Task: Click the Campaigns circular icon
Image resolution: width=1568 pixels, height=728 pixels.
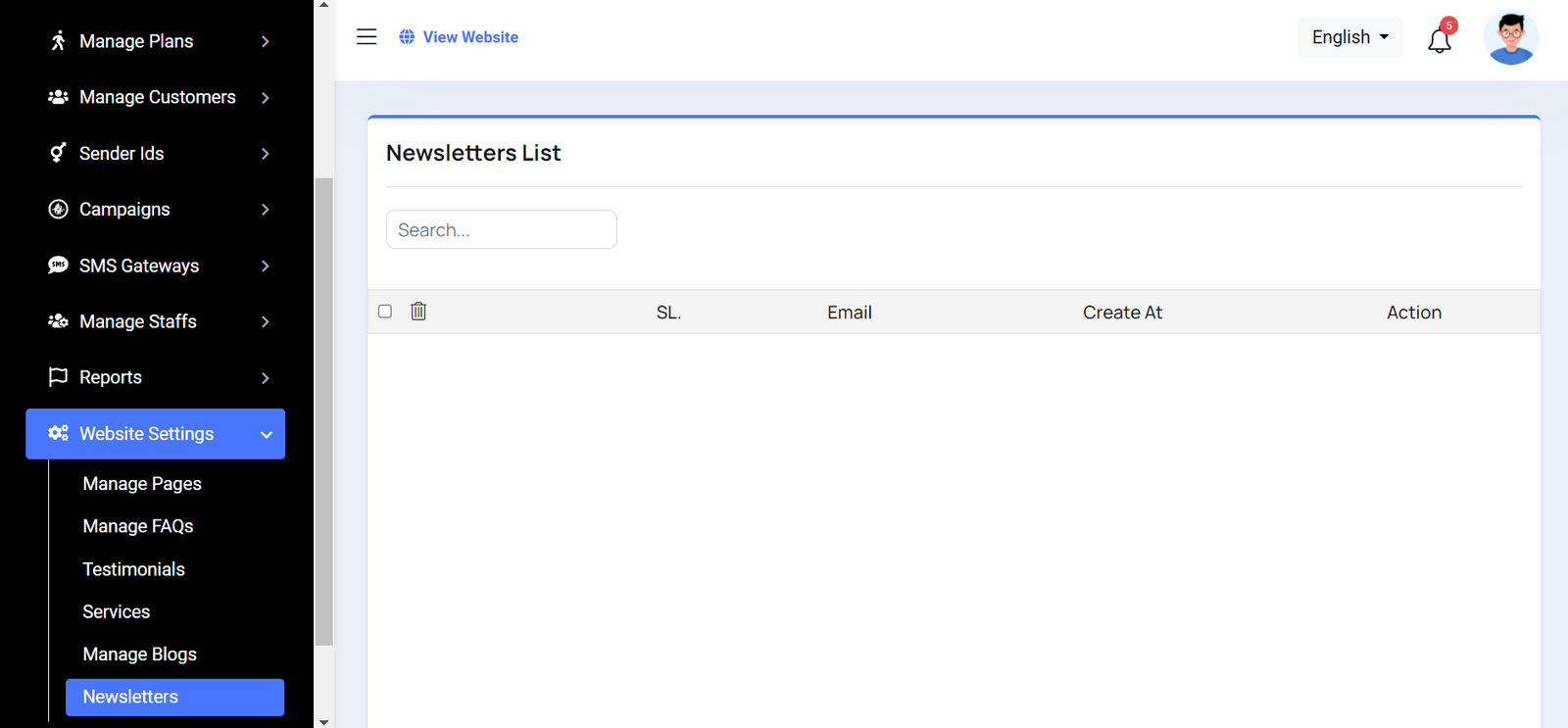Action: point(58,209)
